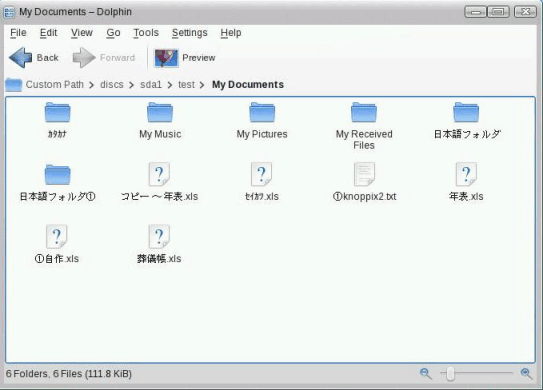Click the zoom out magnifier icon
543x390 pixels.
click(426, 374)
